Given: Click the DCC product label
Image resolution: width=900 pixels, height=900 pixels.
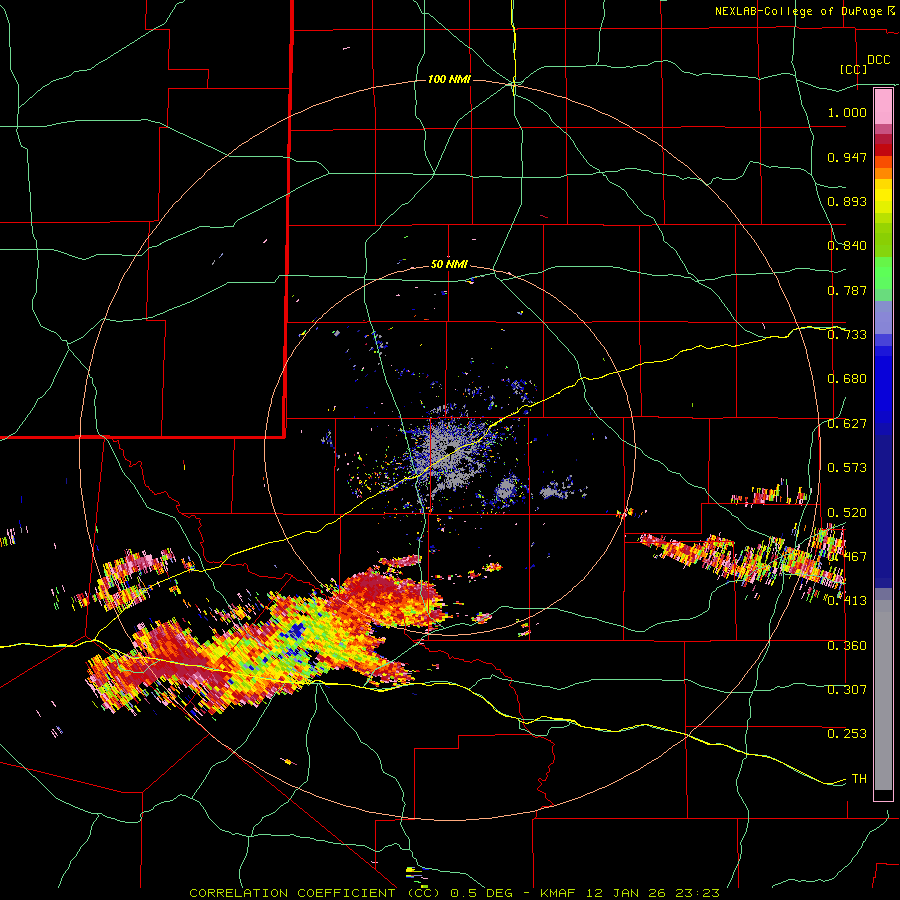Looking at the screenshot, I should coord(878,60).
